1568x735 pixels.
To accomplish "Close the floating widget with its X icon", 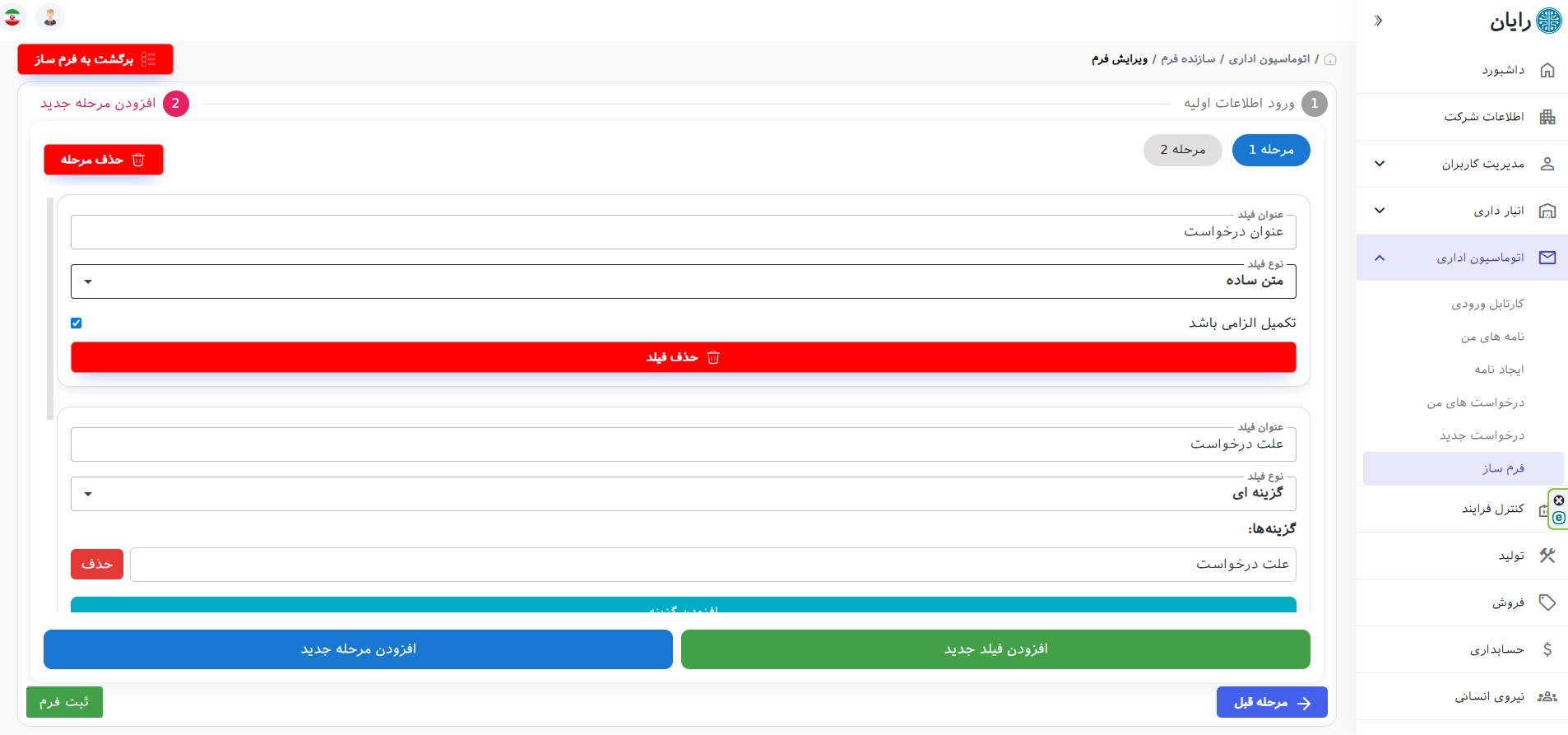I will tap(1559, 500).
